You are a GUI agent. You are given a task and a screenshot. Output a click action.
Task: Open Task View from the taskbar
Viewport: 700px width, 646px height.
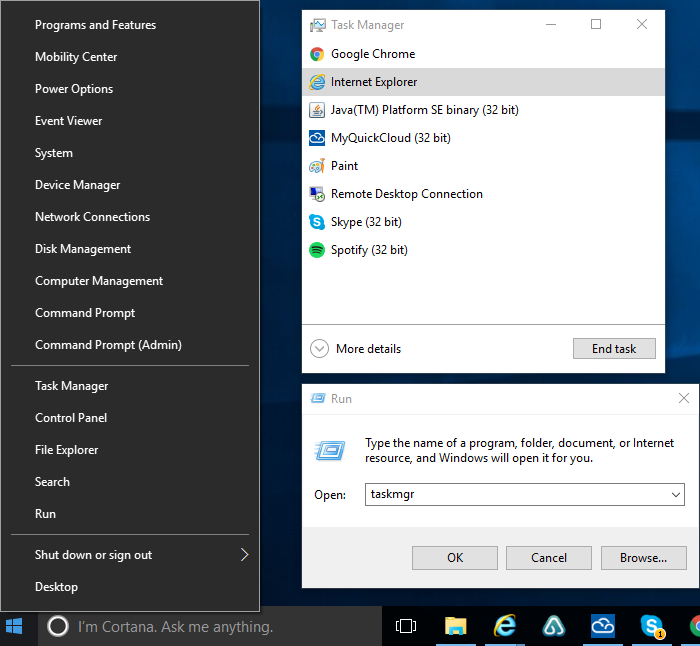[x=406, y=626]
